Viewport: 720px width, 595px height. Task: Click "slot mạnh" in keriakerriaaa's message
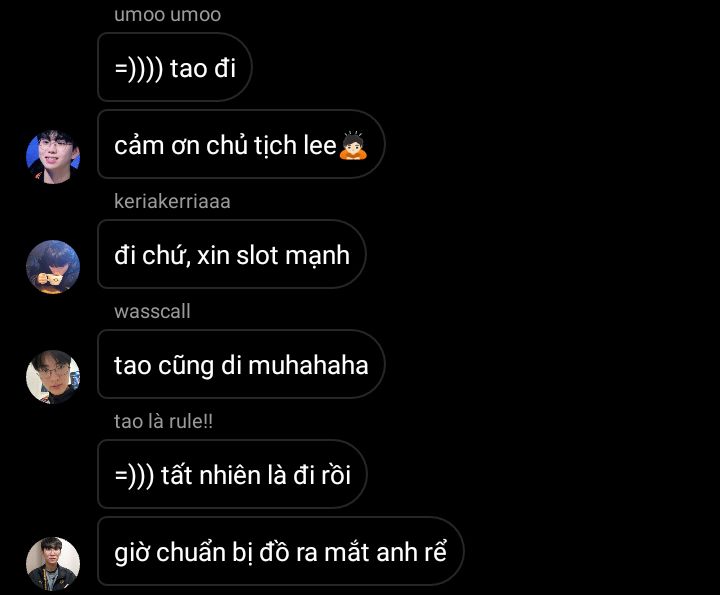(292, 256)
